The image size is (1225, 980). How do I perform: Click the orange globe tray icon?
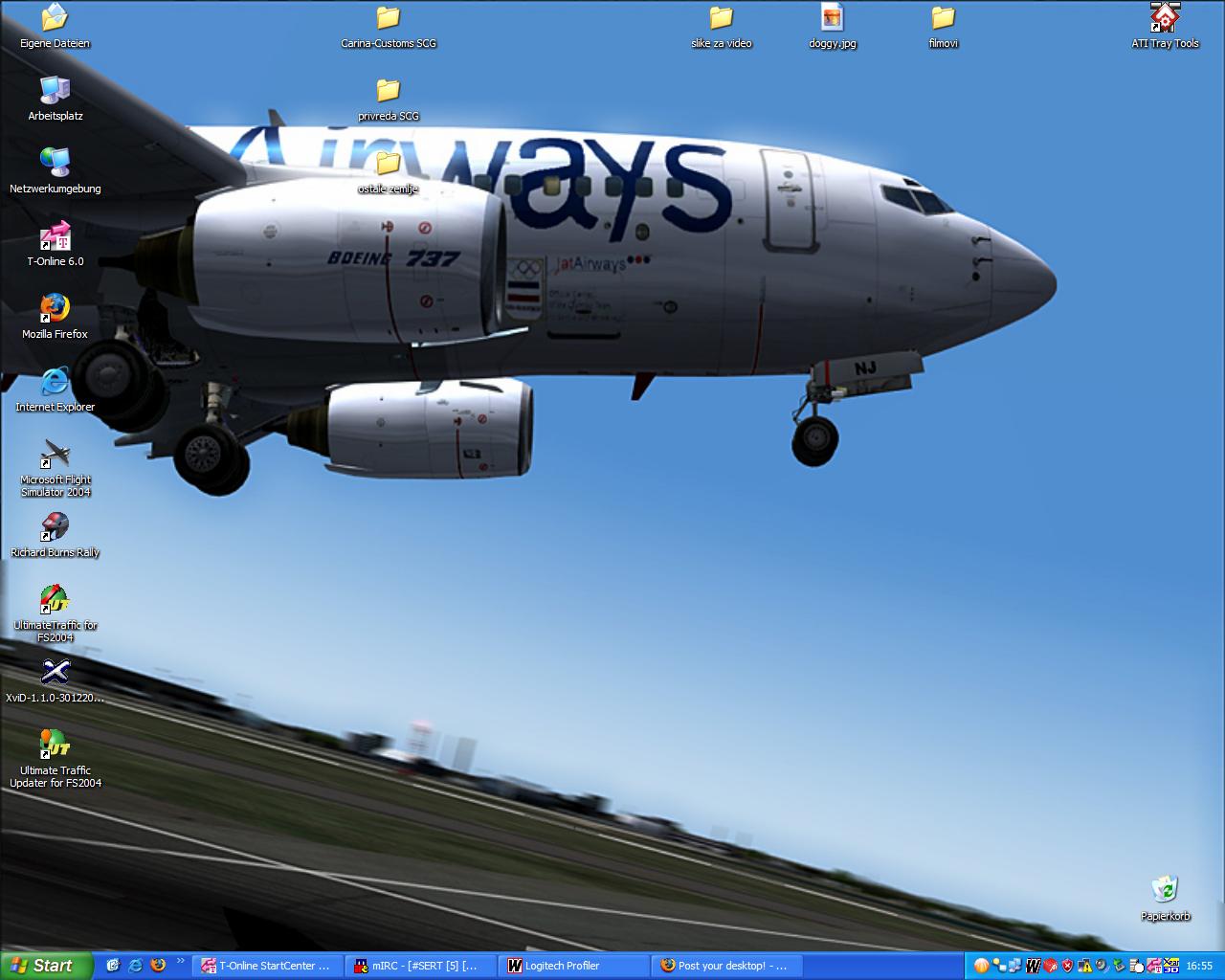[x=981, y=966]
